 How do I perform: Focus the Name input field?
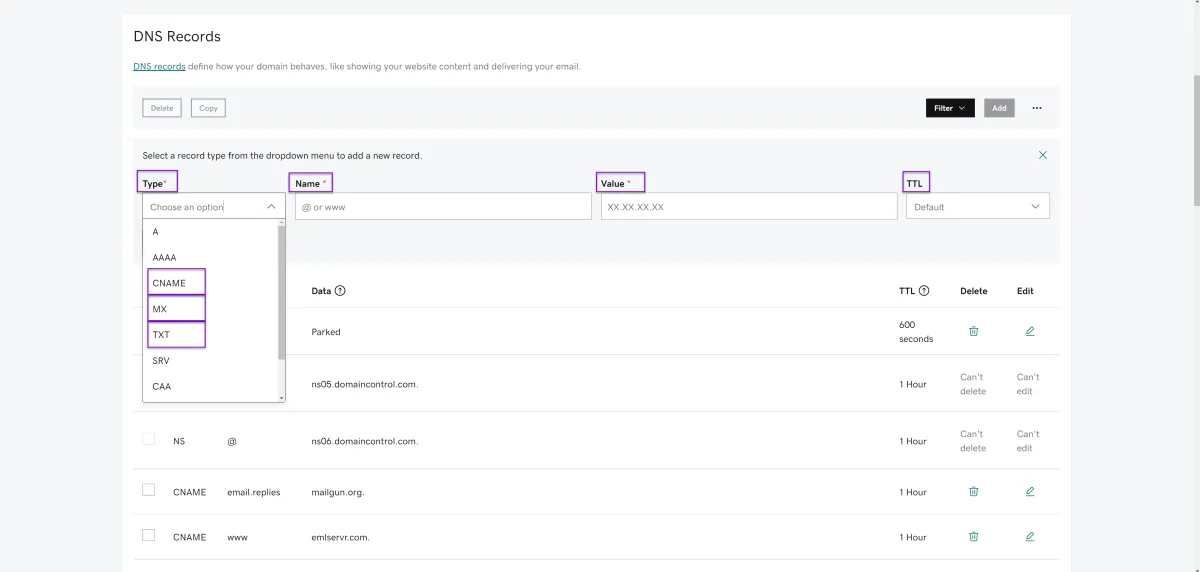pos(443,206)
